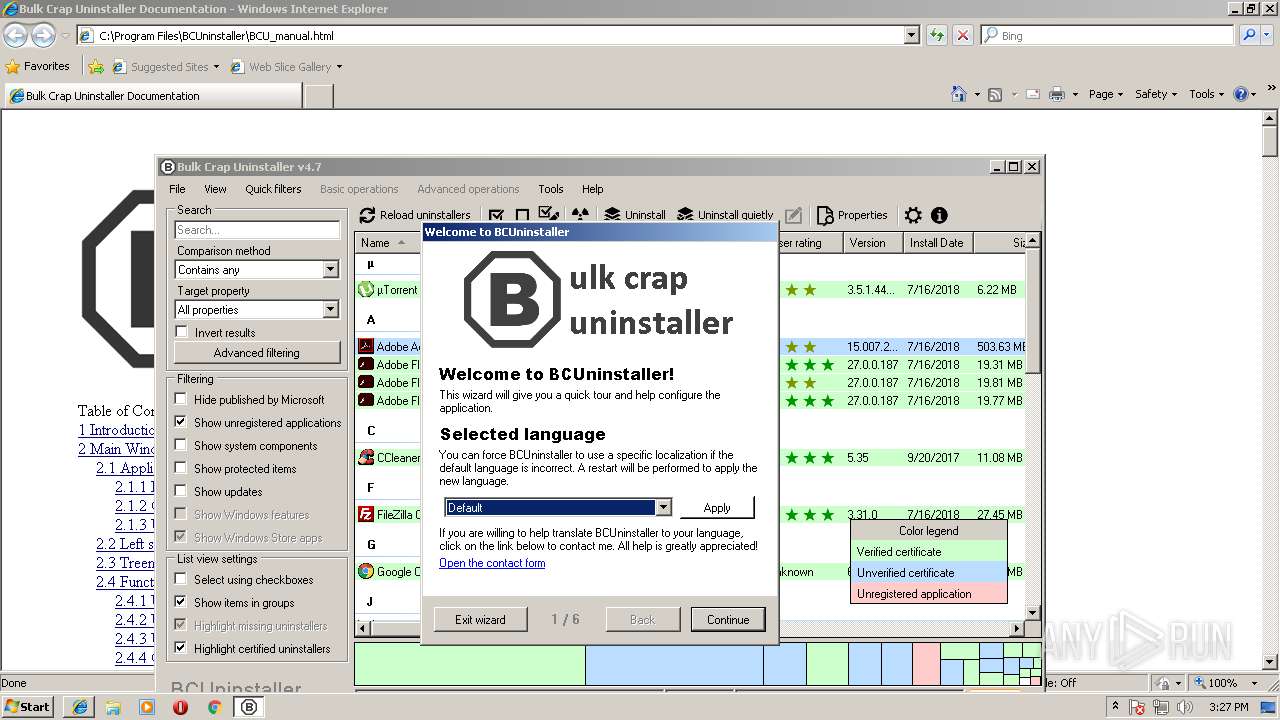Screen dimensions: 1280x720
Task: Uncheck Show unregistered applications
Action: pos(181,422)
